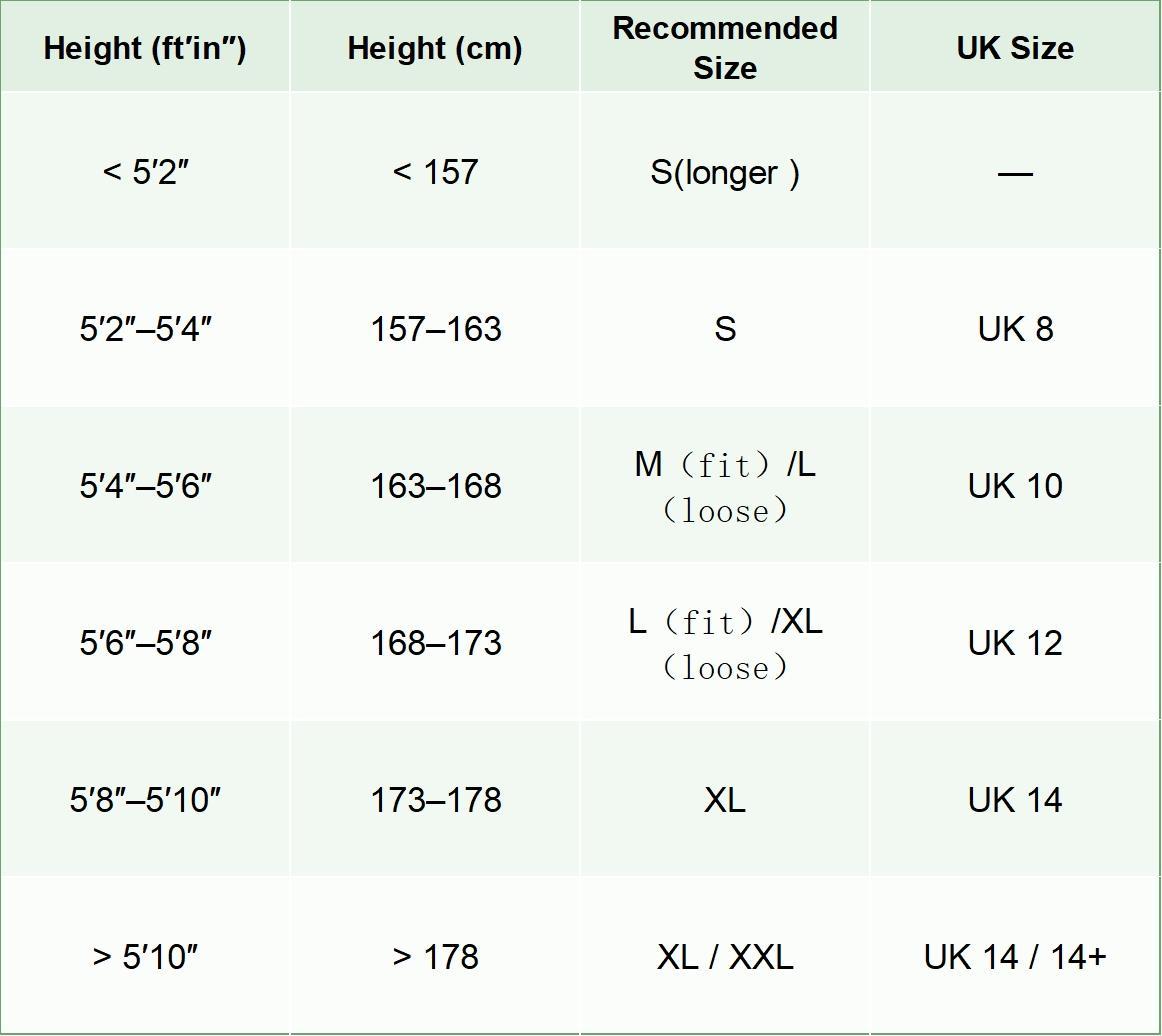Image resolution: width=1162 pixels, height=1036 pixels.
Task: Select the "5′2″–5′4″" height cell
Action: tap(145, 329)
